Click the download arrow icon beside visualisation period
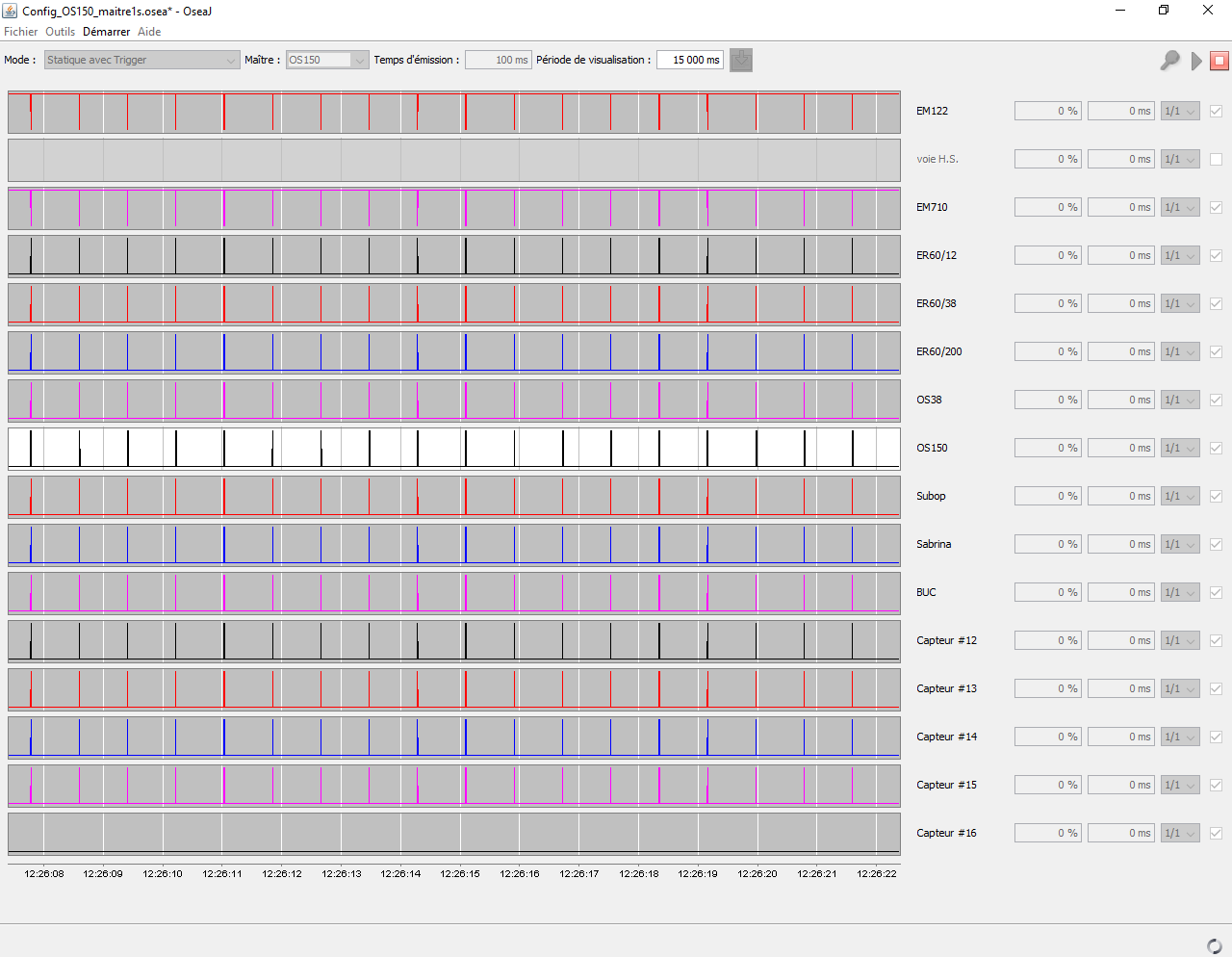The height and width of the screenshot is (957, 1232). pyautogui.click(x=741, y=60)
